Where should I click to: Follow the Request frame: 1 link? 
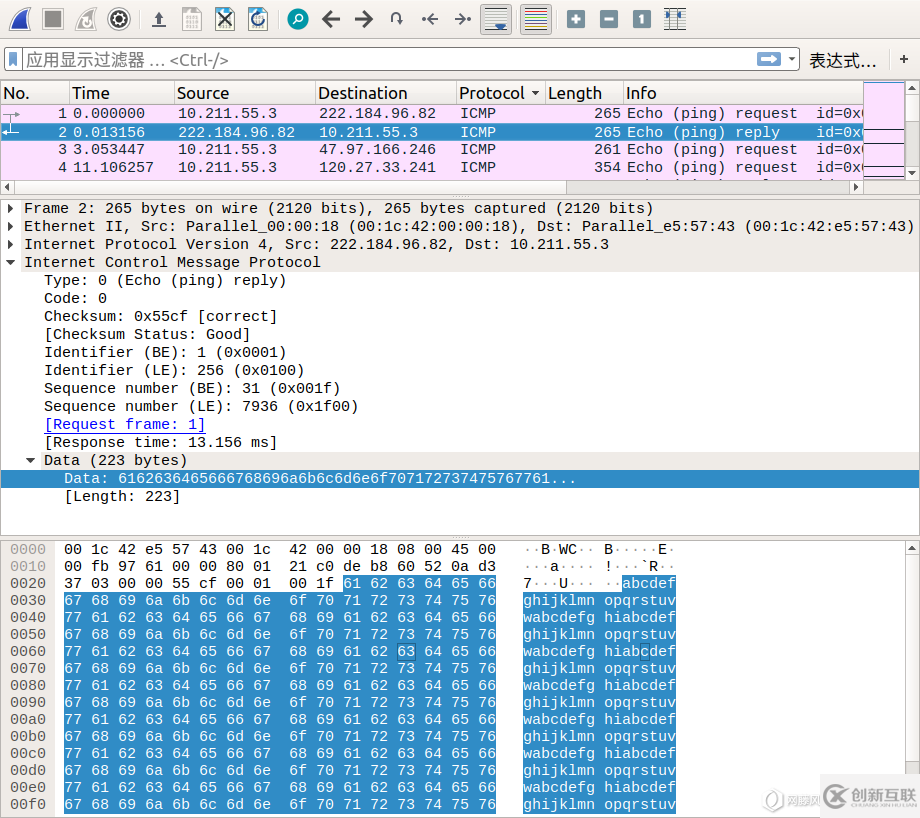[125, 425]
